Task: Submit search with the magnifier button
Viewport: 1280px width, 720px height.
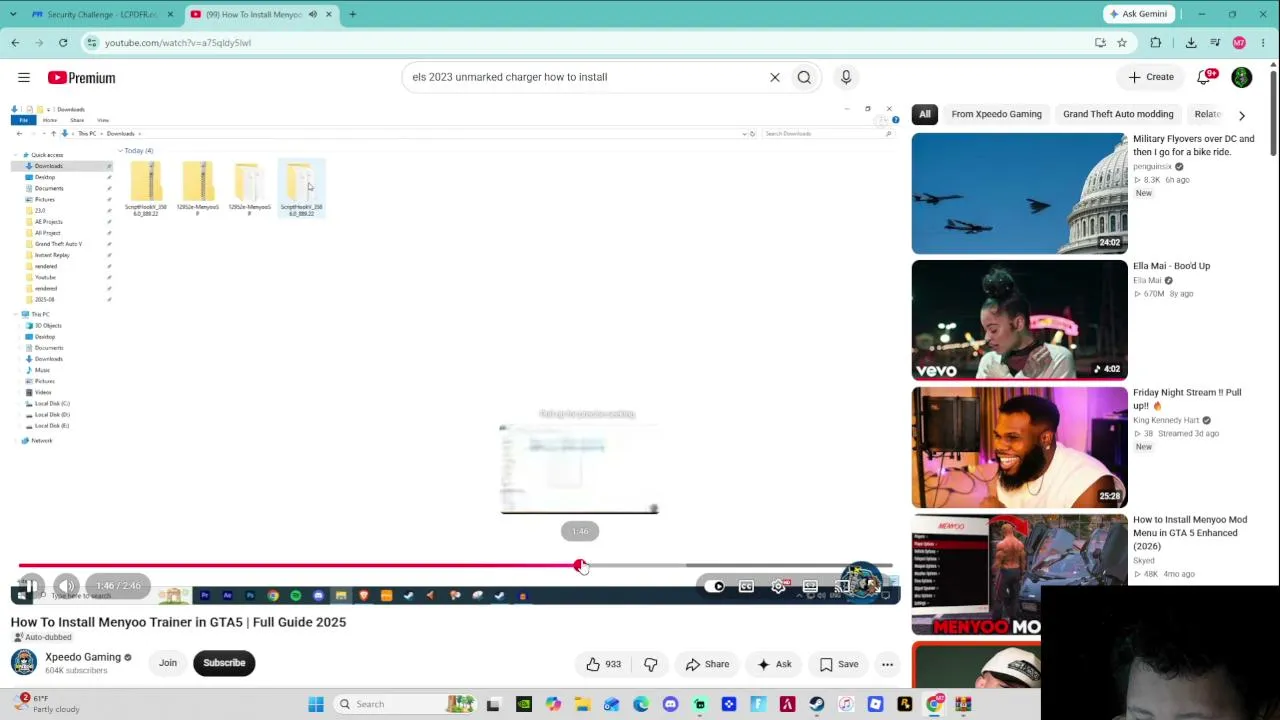Action: 804,77
